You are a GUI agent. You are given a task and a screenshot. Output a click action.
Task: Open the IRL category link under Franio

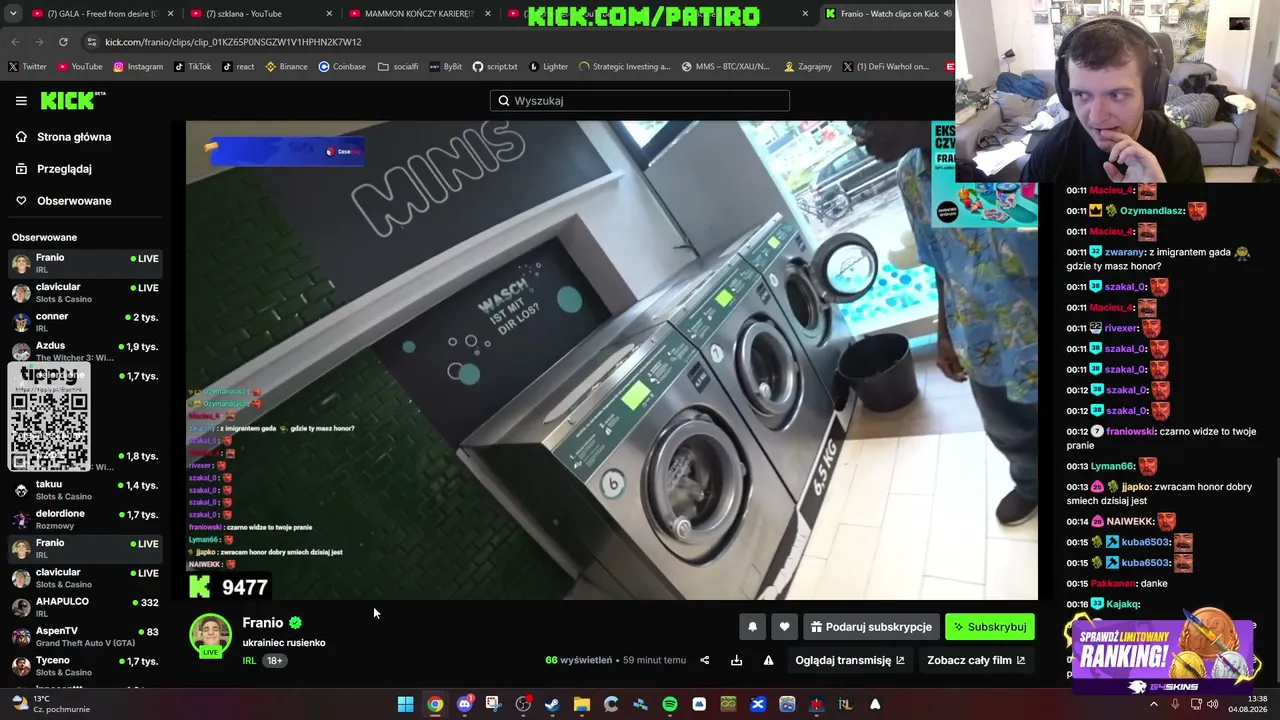coord(249,661)
